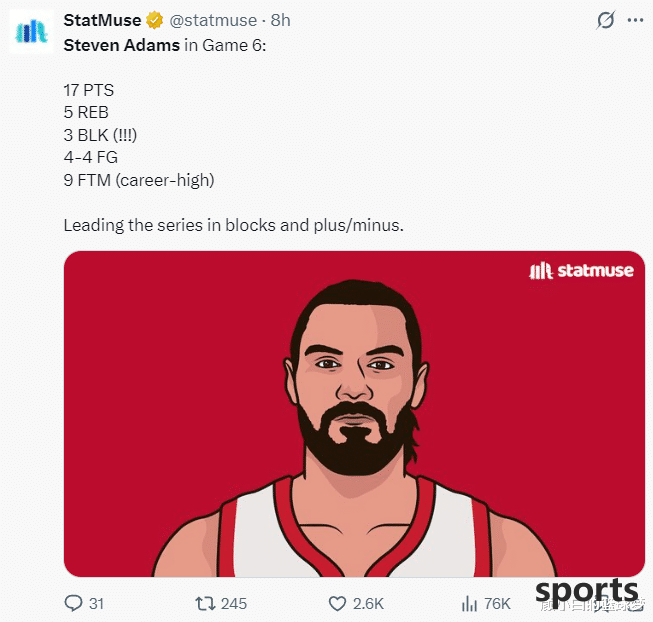Open the StatMuse display name link

[x=102, y=20]
